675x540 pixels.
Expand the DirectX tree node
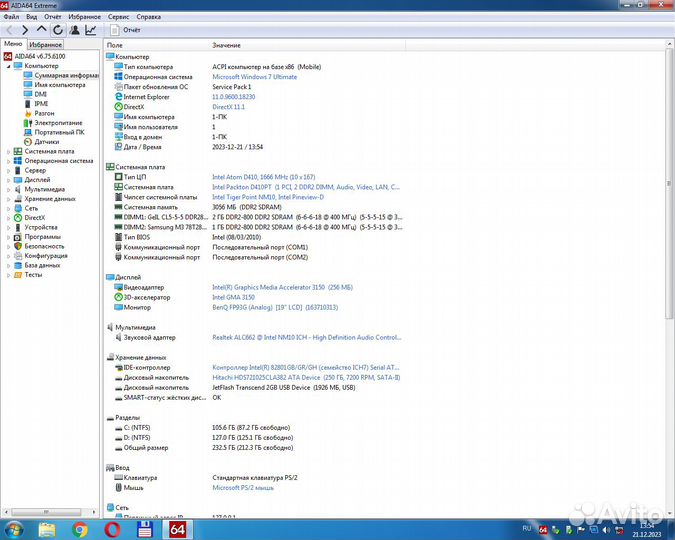click(8, 218)
